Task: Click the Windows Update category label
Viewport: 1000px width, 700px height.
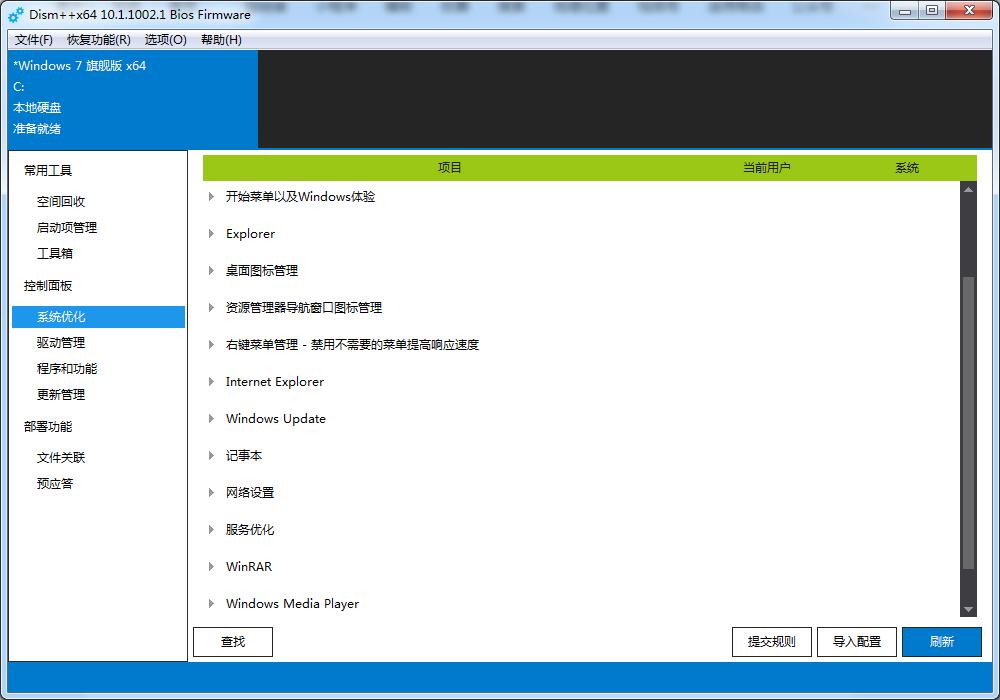Action: (x=276, y=418)
